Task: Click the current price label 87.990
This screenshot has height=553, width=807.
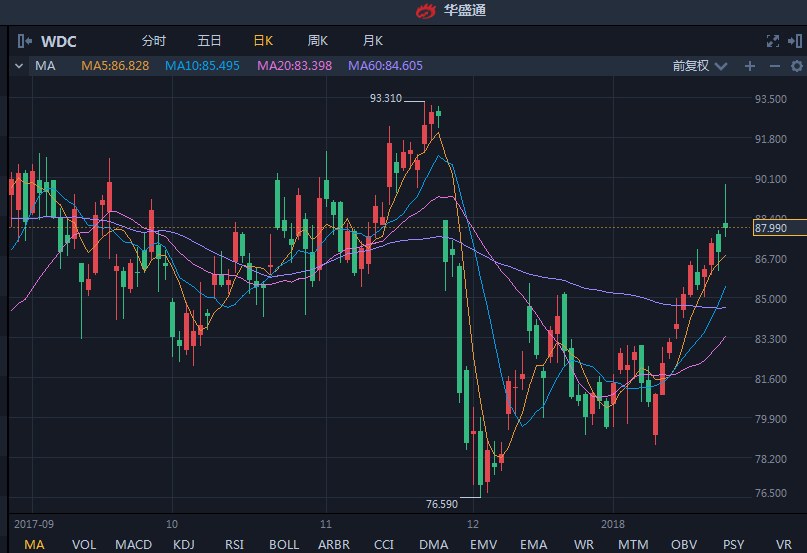Action: point(779,228)
